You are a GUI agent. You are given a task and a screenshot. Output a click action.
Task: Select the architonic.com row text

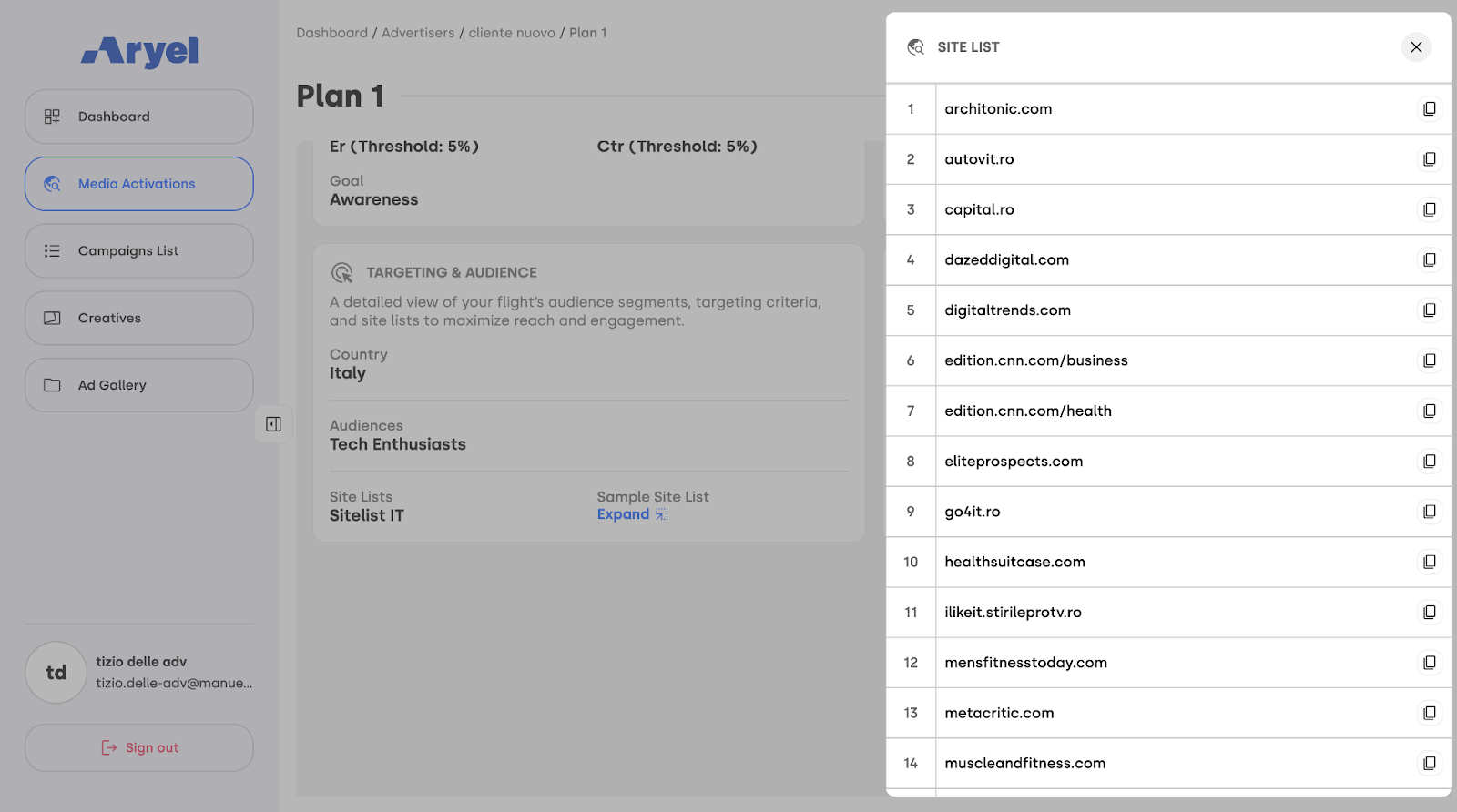click(x=998, y=109)
